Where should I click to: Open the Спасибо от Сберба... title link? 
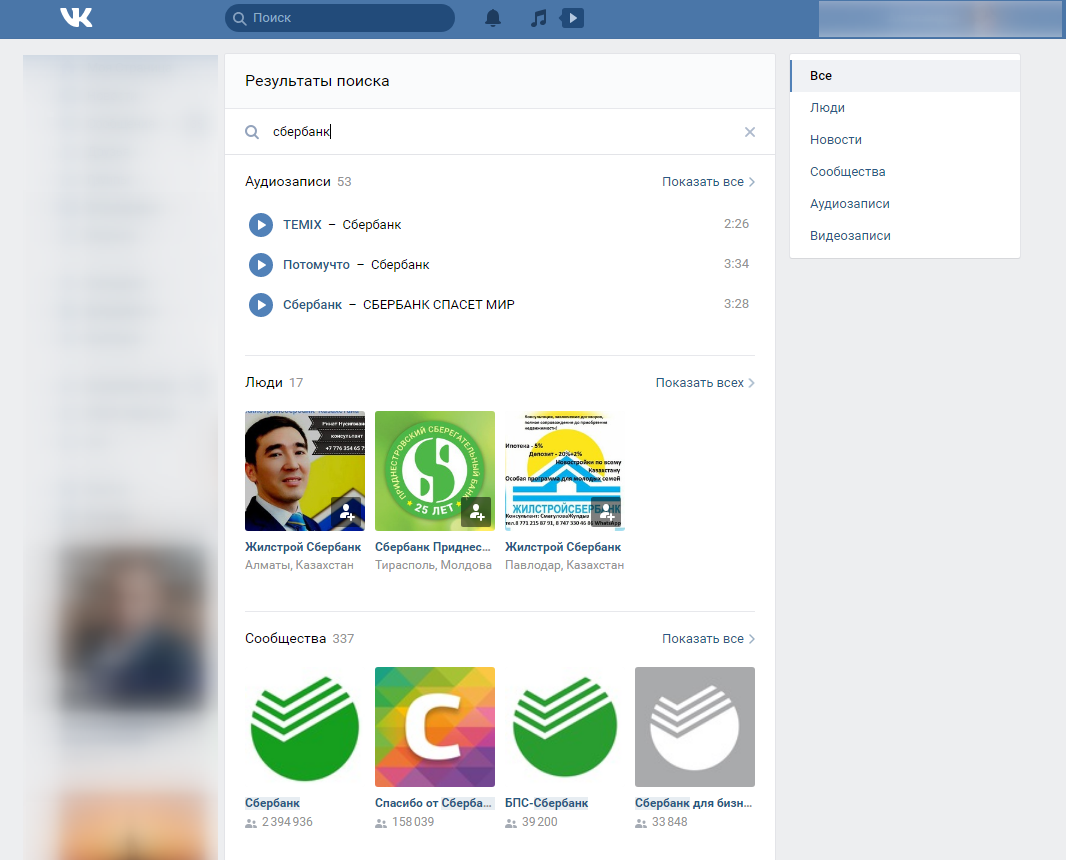tap(433, 803)
